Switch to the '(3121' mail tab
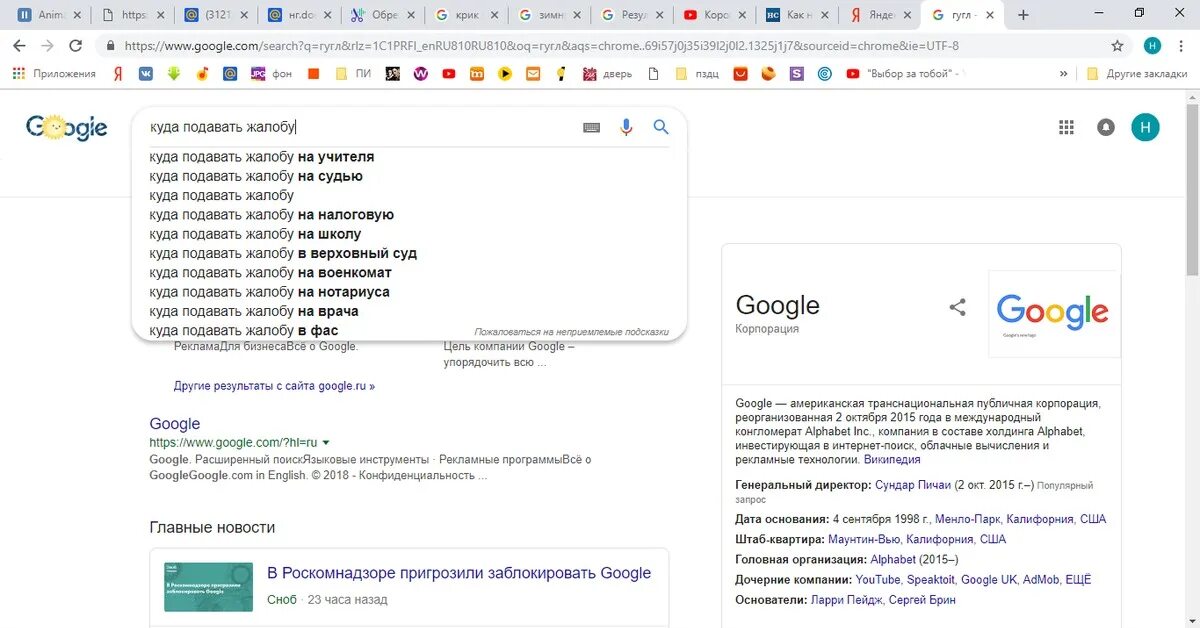This screenshot has width=1200, height=628. point(214,15)
